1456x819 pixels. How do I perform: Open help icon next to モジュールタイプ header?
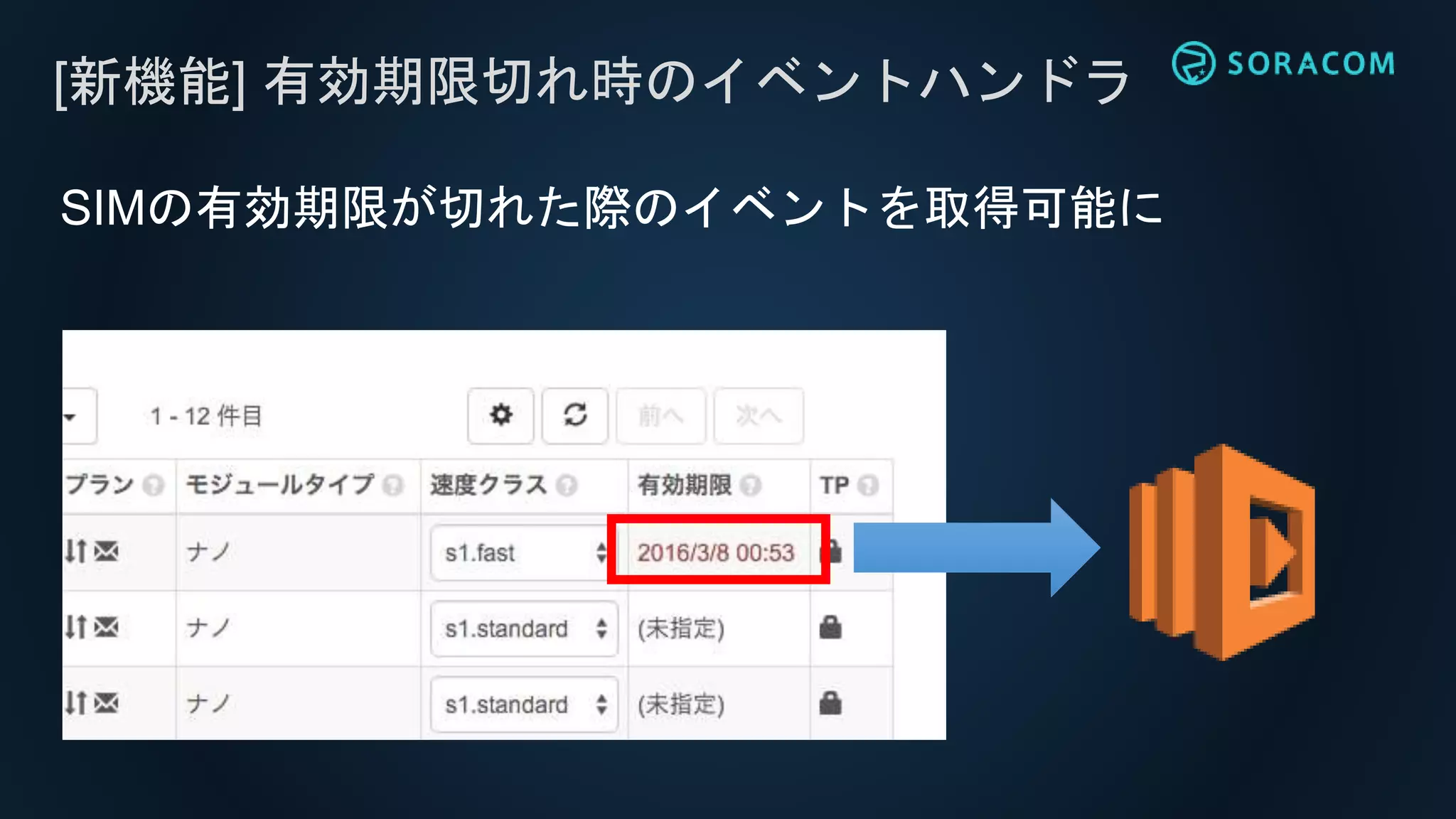pos(393,486)
